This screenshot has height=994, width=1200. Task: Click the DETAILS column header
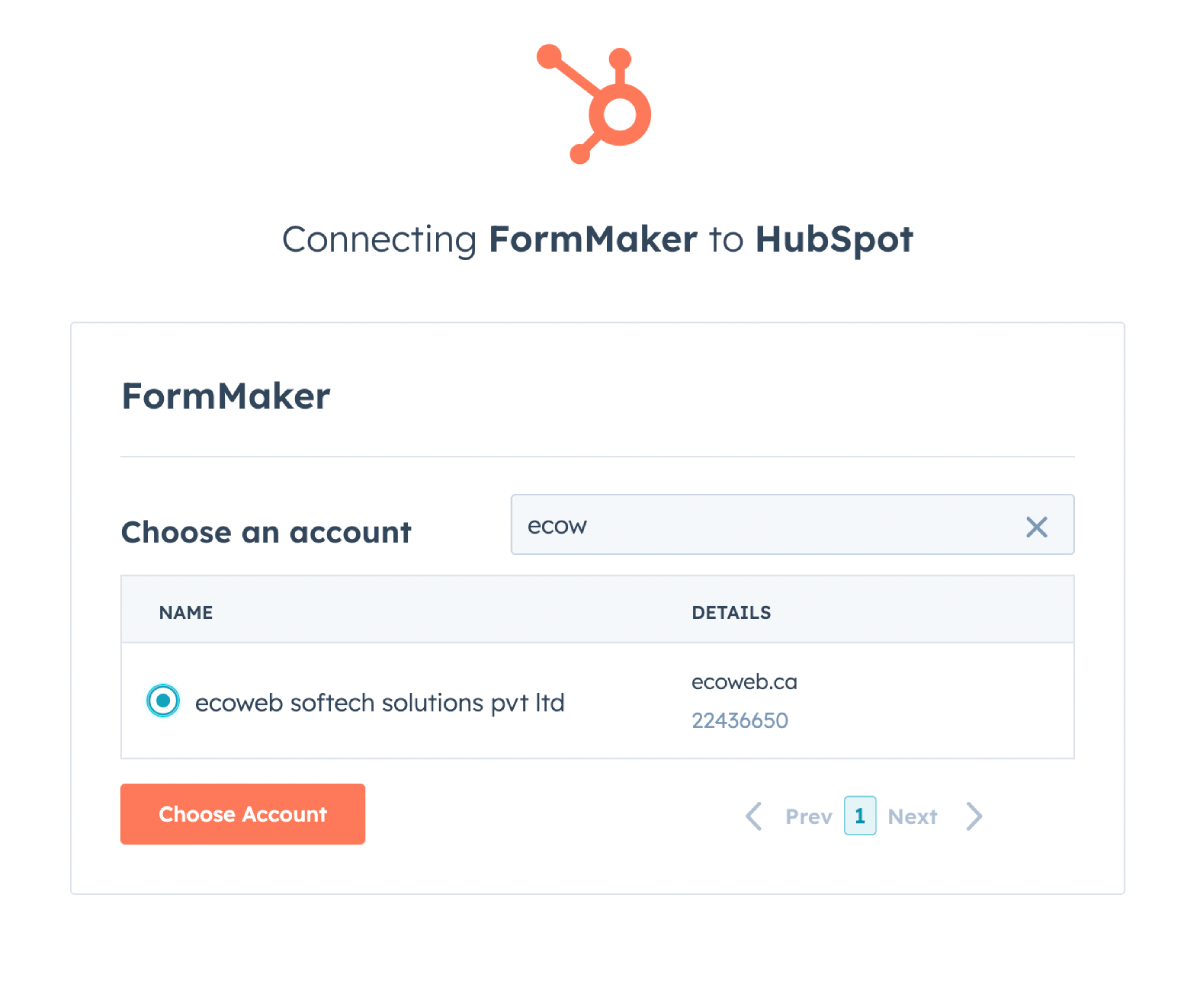[x=731, y=612]
